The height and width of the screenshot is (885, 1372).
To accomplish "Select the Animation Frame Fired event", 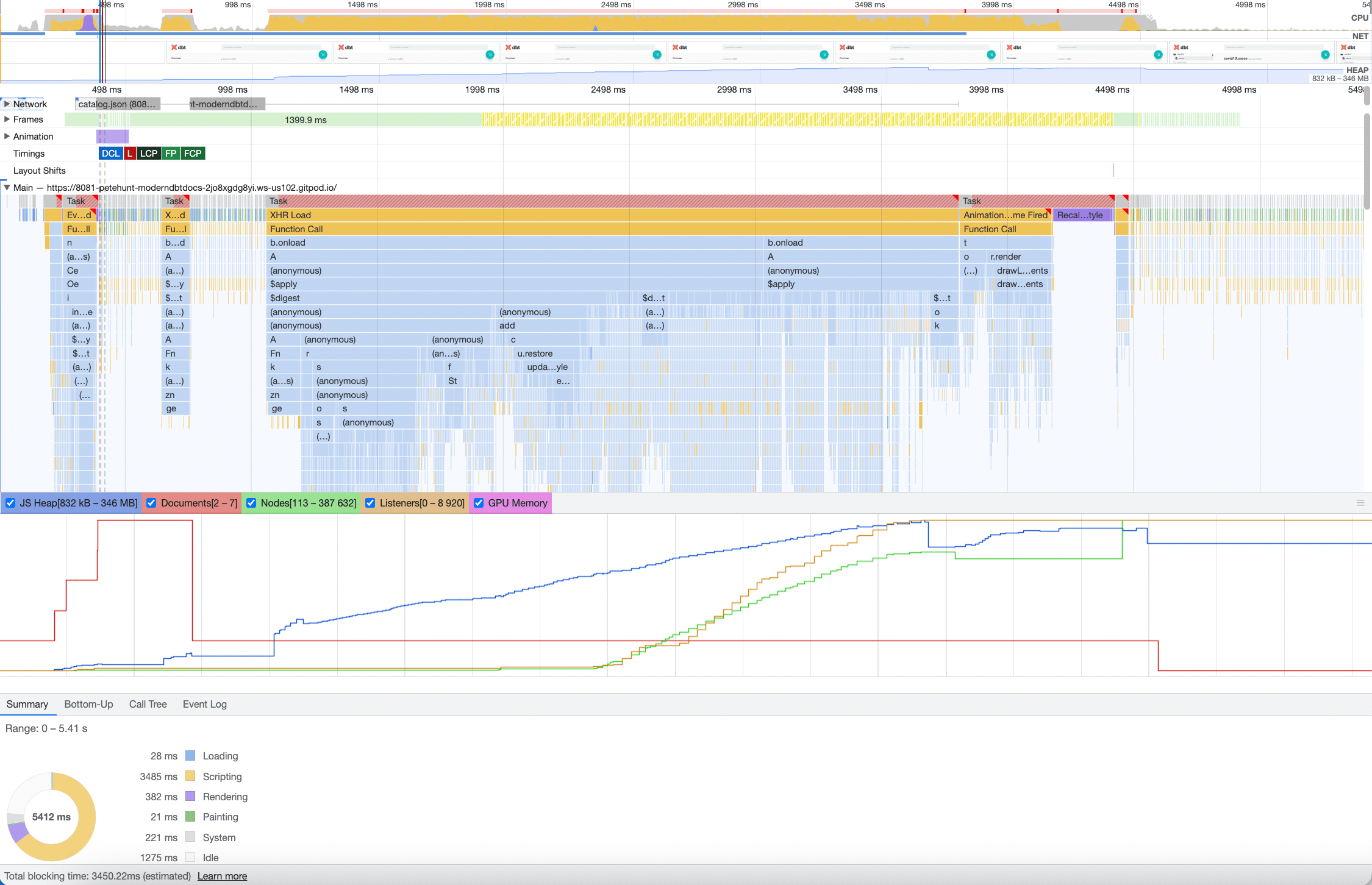I will [x=1006, y=215].
